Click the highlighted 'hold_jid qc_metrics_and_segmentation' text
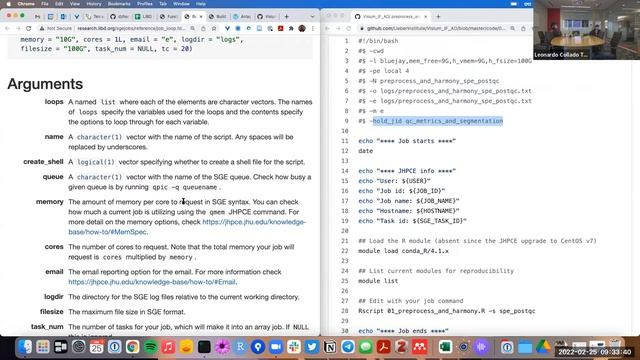Image resolution: width=640 pixels, height=360 pixels. click(438, 121)
